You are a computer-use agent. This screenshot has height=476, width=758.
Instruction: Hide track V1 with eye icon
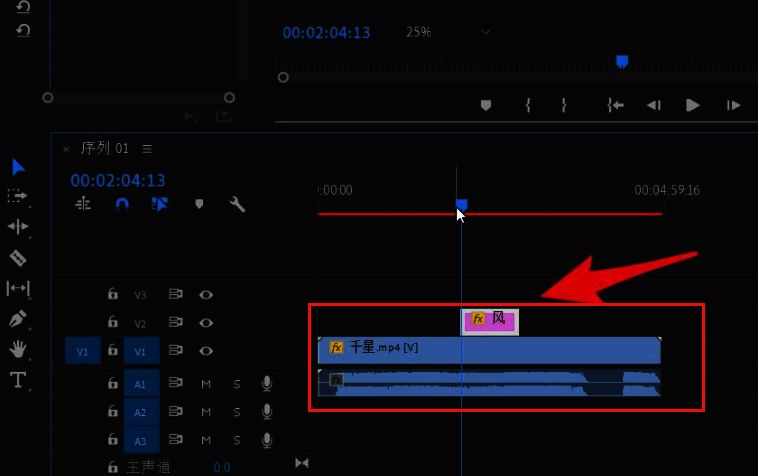coord(206,351)
